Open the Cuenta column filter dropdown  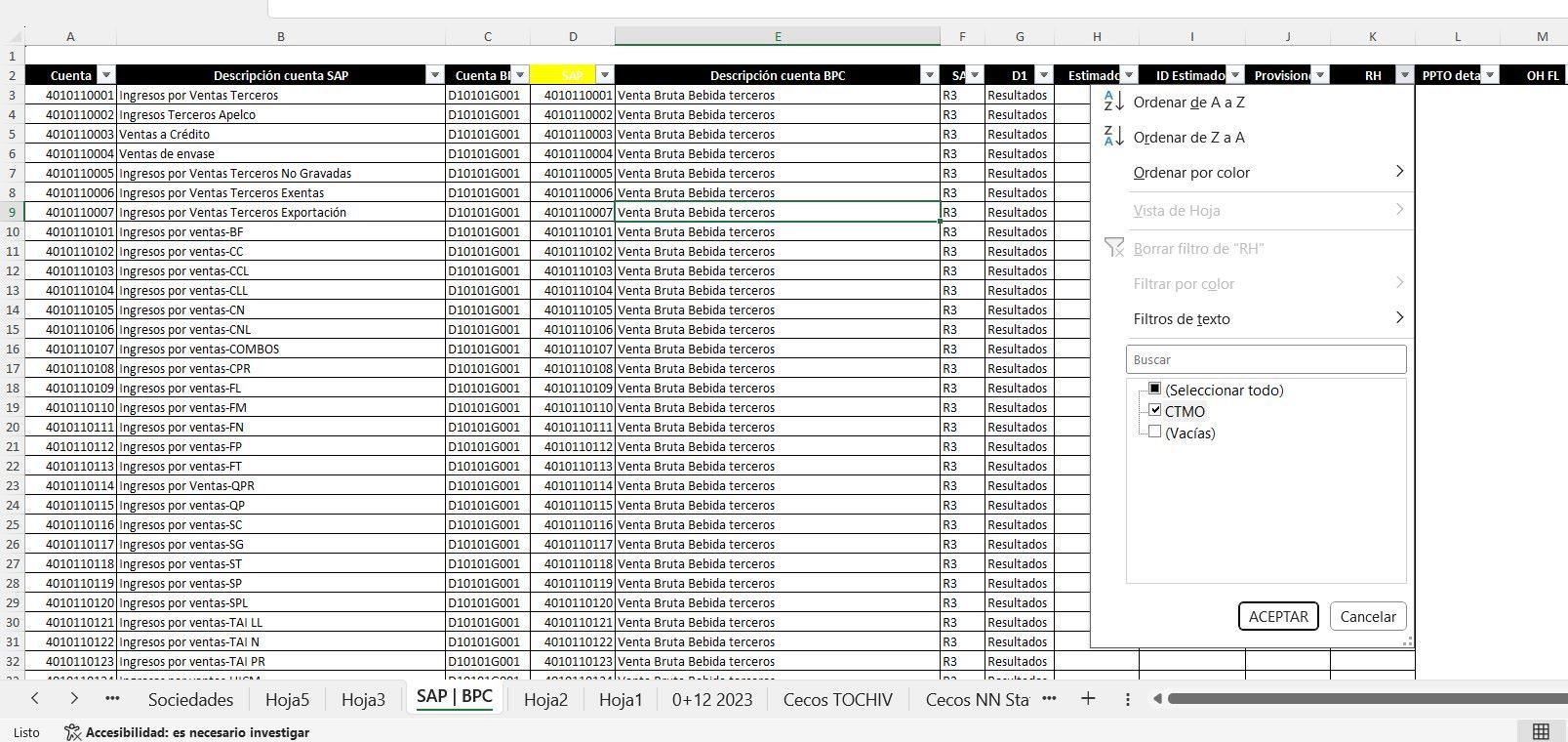tap(106, 75)
